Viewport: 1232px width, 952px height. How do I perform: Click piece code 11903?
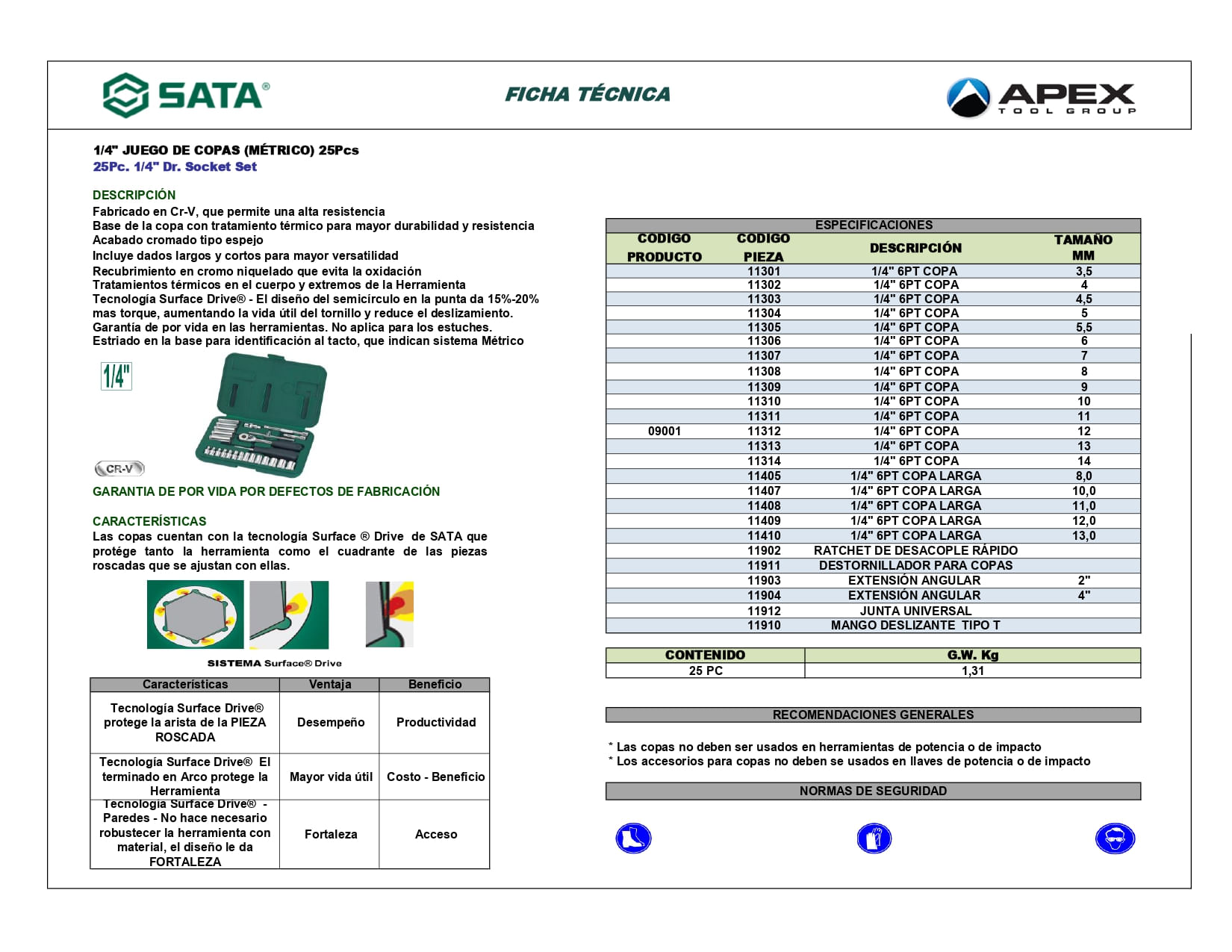pos(764,580)
